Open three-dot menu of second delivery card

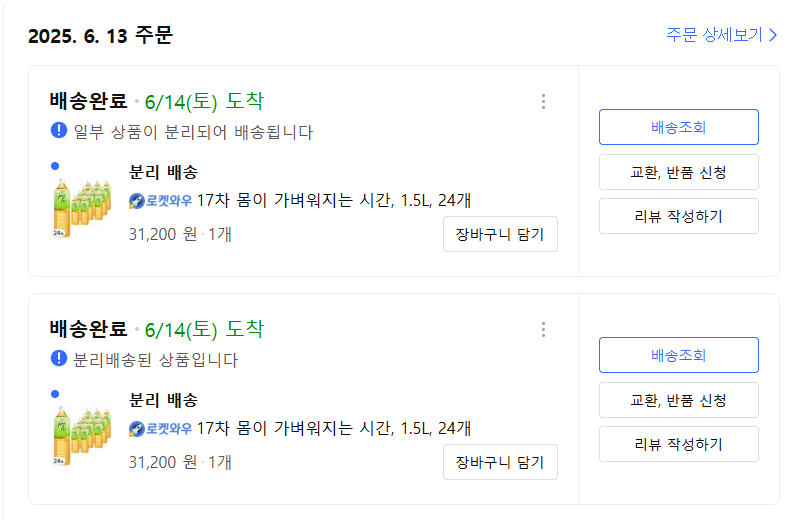tap(543, 330)
